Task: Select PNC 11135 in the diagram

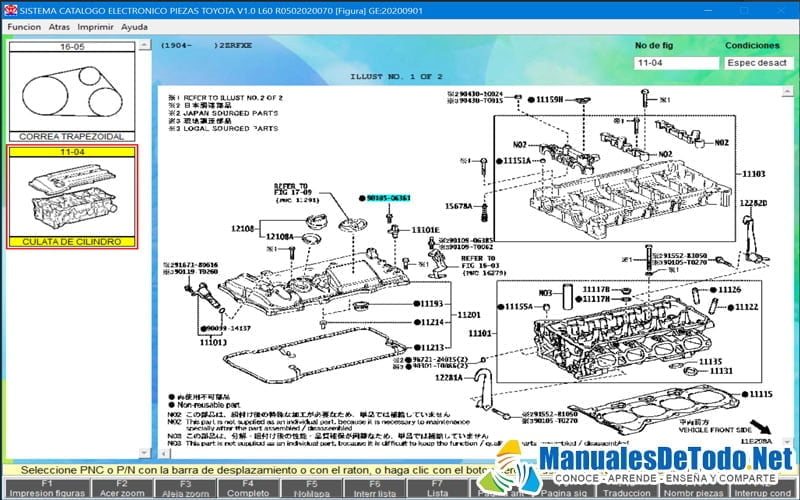Action: [710, 362]
